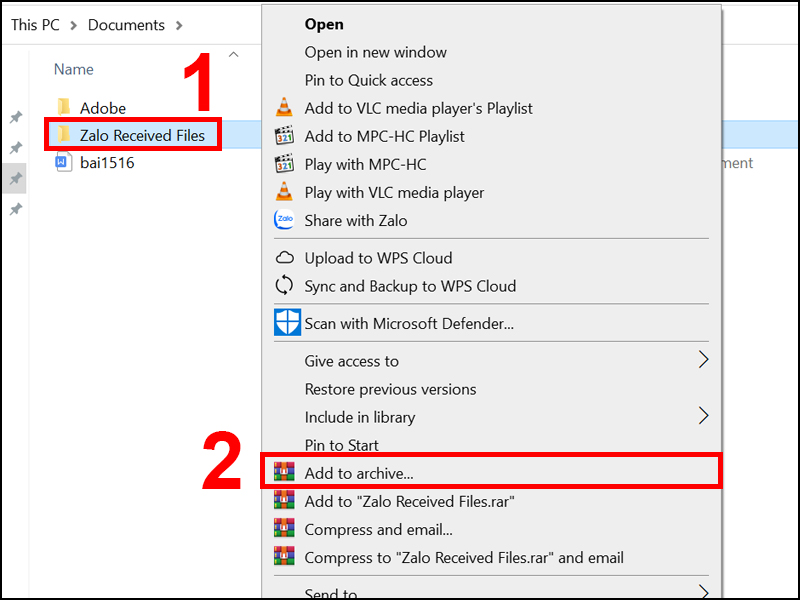800x600 pixels.
Task: Click WinRAR icon next to Add to archive
Action: (285, 473)
